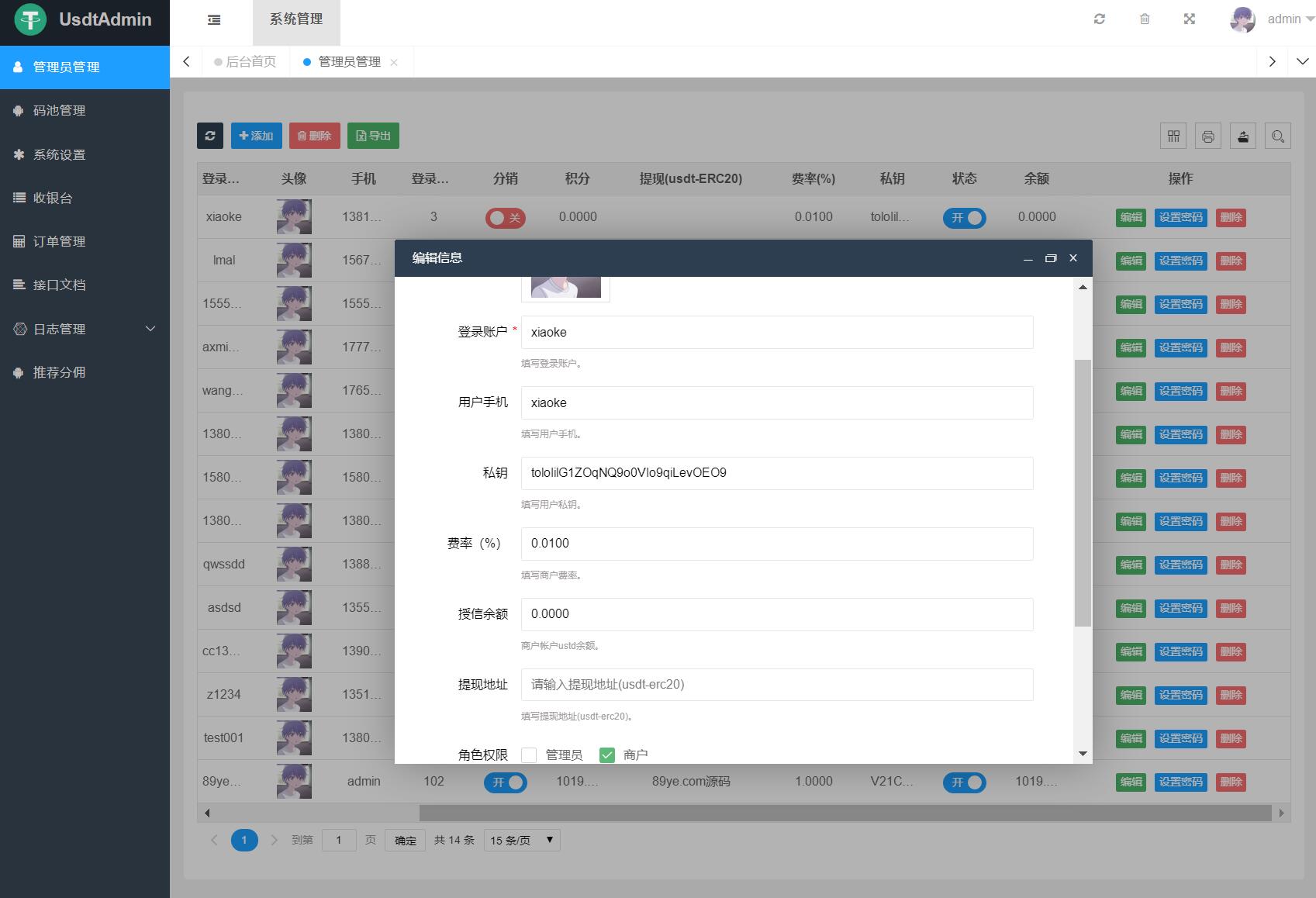Collapse the sidebar with the hamburger icon

pyautogui.click(x=214, y=19)
